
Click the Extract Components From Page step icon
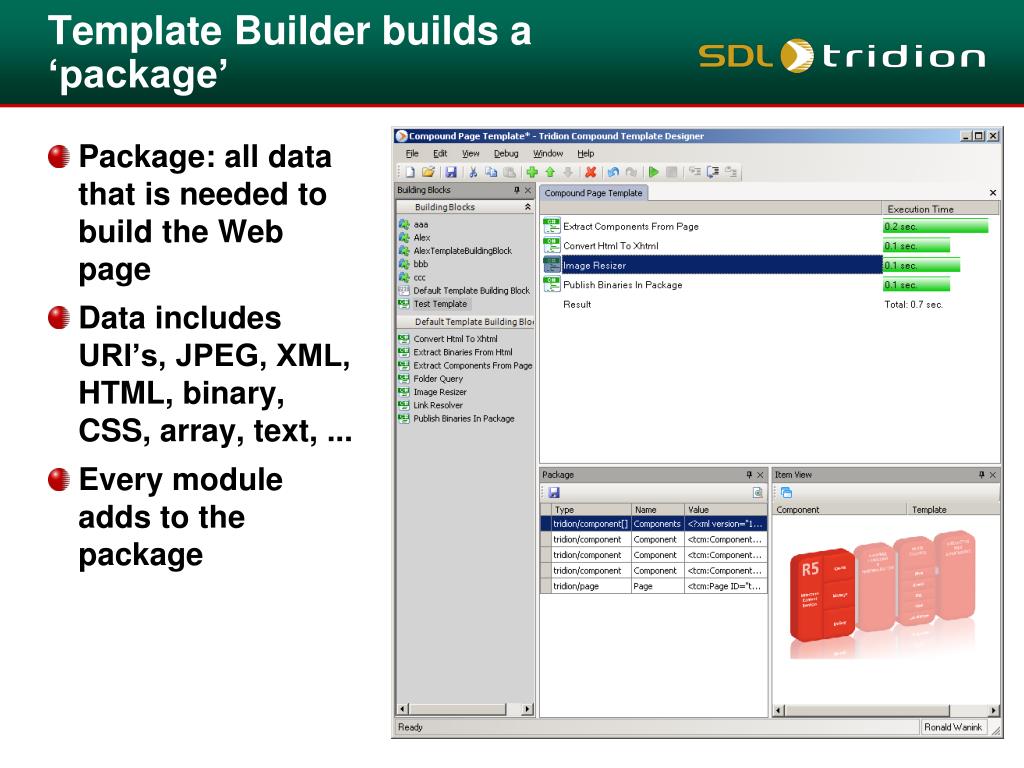(552, 226)
